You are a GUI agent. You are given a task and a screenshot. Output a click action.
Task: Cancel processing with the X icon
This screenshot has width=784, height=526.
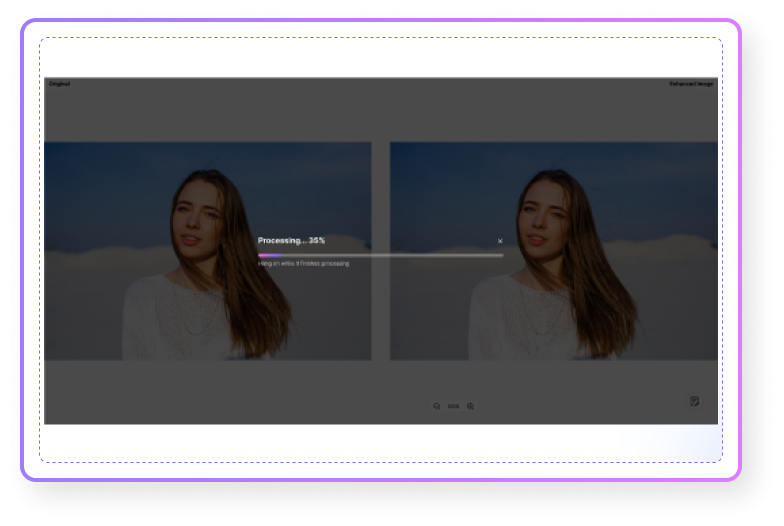pyautogui.click(x=500, y=241)
